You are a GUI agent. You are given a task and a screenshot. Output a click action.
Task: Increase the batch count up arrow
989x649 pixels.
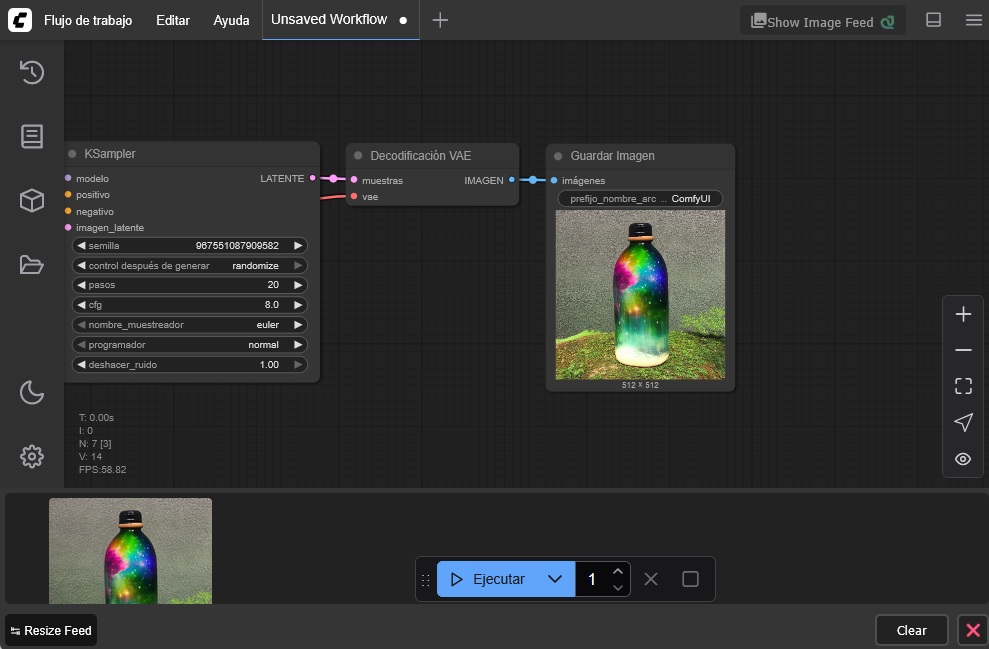point(618,571)
